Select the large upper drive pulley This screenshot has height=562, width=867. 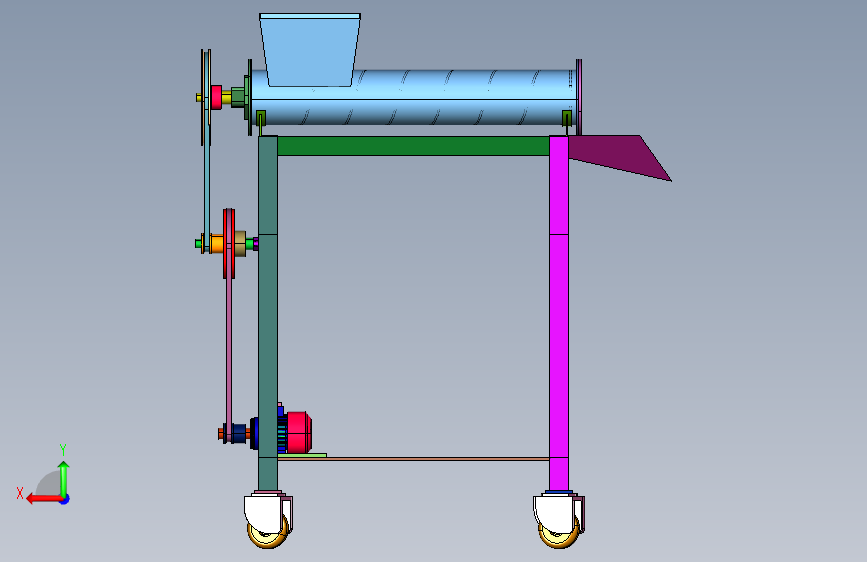[206, 97]
